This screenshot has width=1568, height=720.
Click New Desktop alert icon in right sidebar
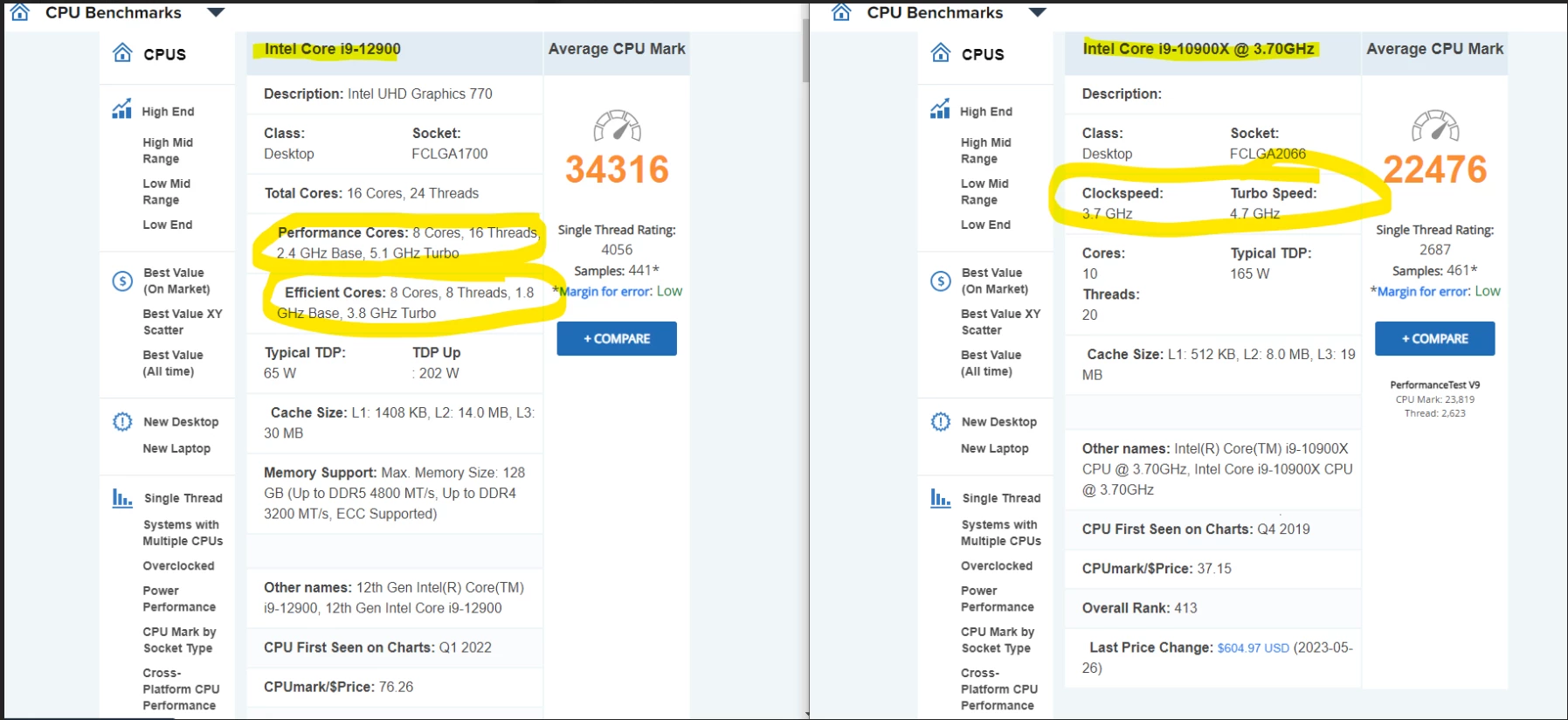pos(941,422)
